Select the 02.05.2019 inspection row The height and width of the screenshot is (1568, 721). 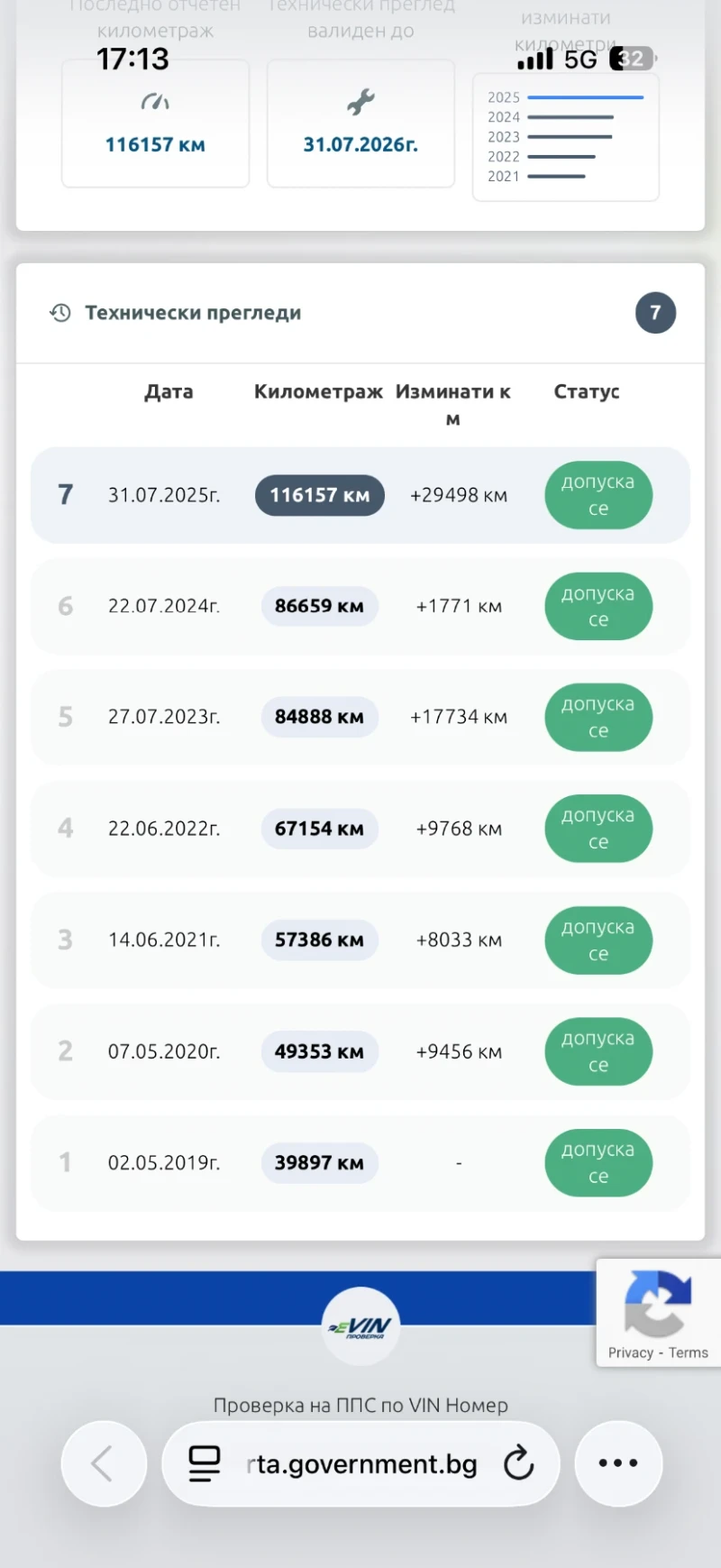(x=164, y=1163)
